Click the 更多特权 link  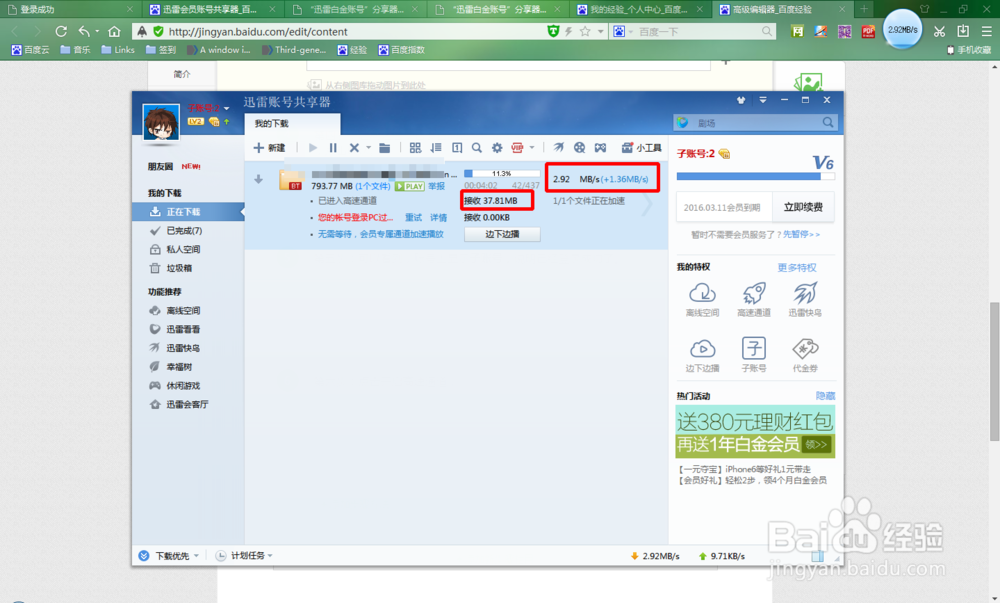tap(797, 268)
